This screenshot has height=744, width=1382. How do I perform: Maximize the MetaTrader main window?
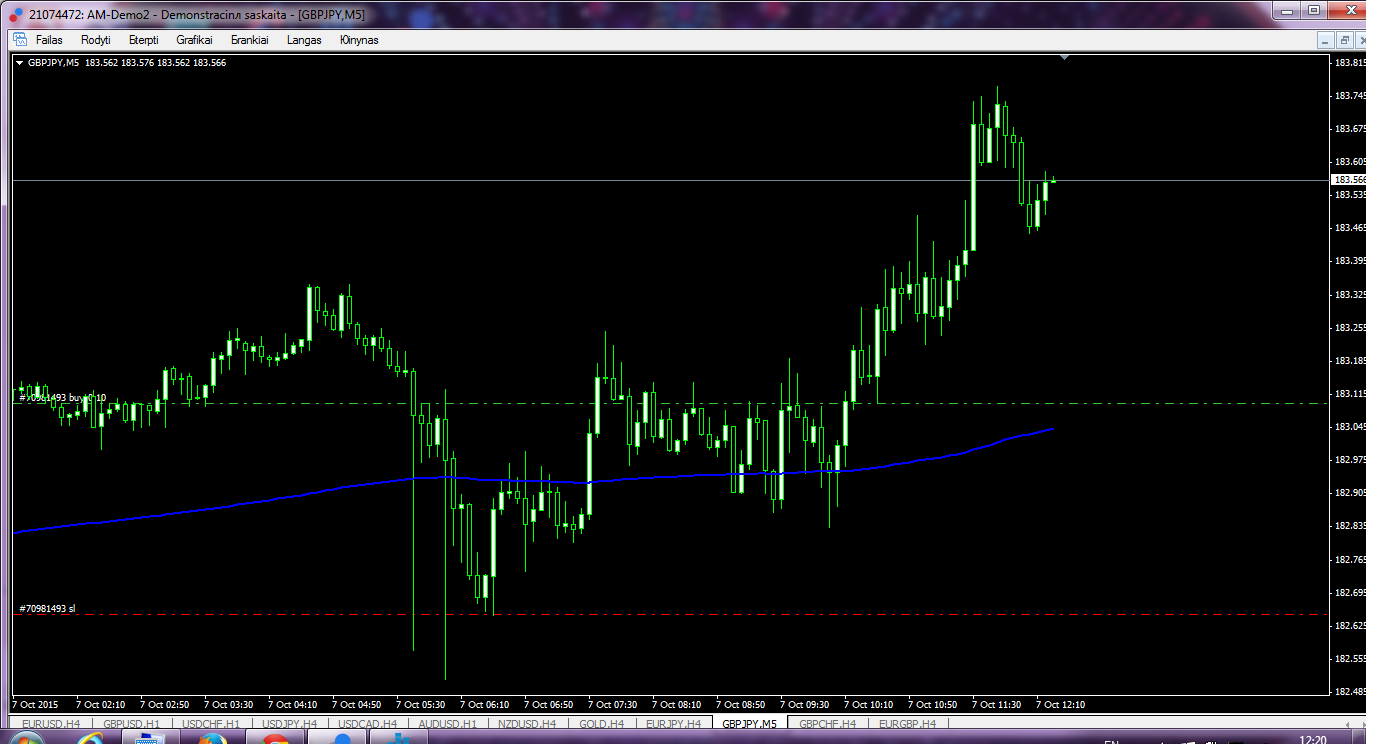tap(1313, 11)
